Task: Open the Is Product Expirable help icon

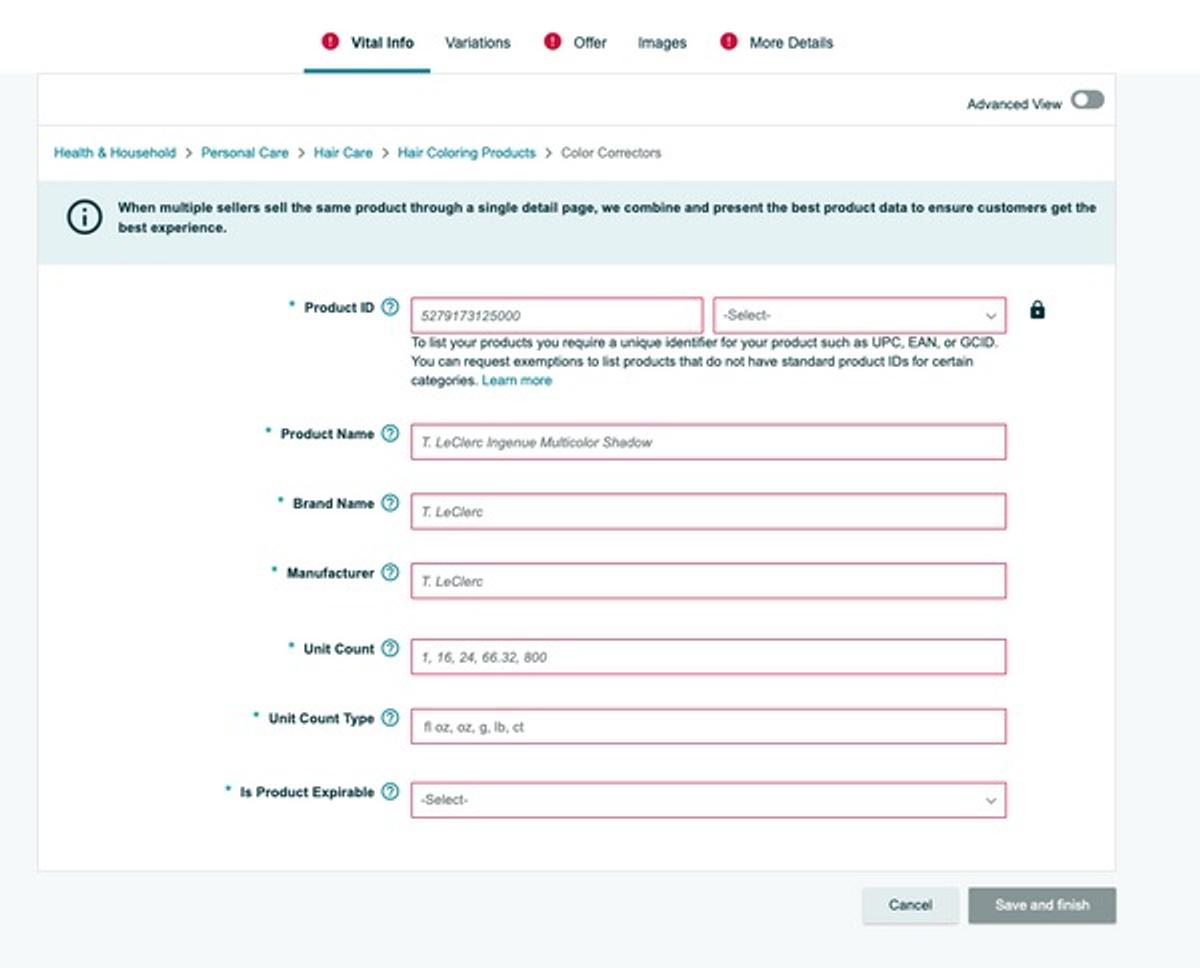Action: [391, 791]
